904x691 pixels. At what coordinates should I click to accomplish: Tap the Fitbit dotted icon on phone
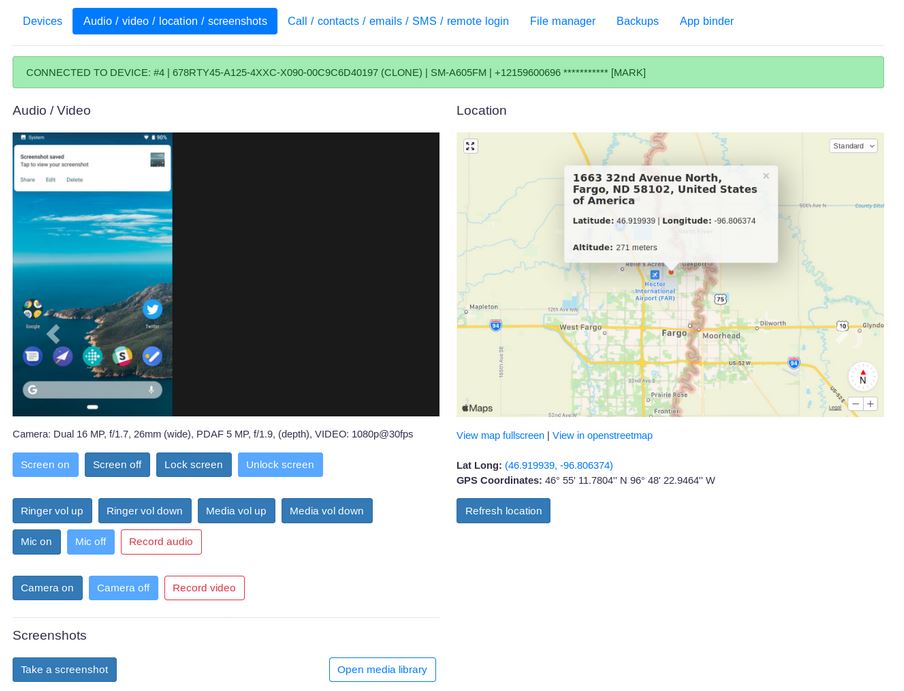[x=92, y=356]
